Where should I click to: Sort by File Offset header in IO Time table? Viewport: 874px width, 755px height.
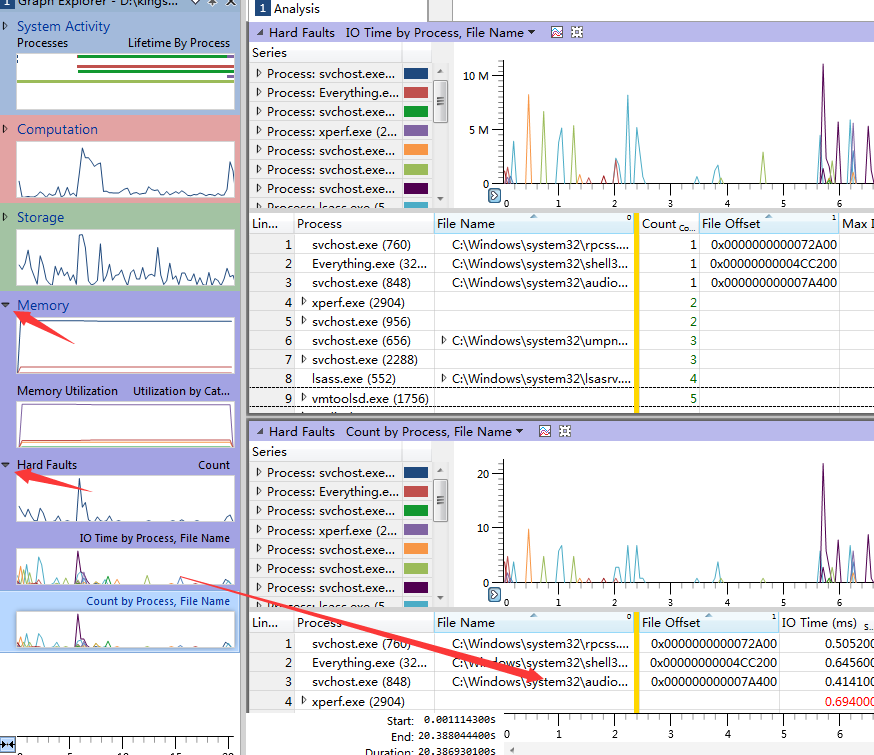tap(769, 223)
